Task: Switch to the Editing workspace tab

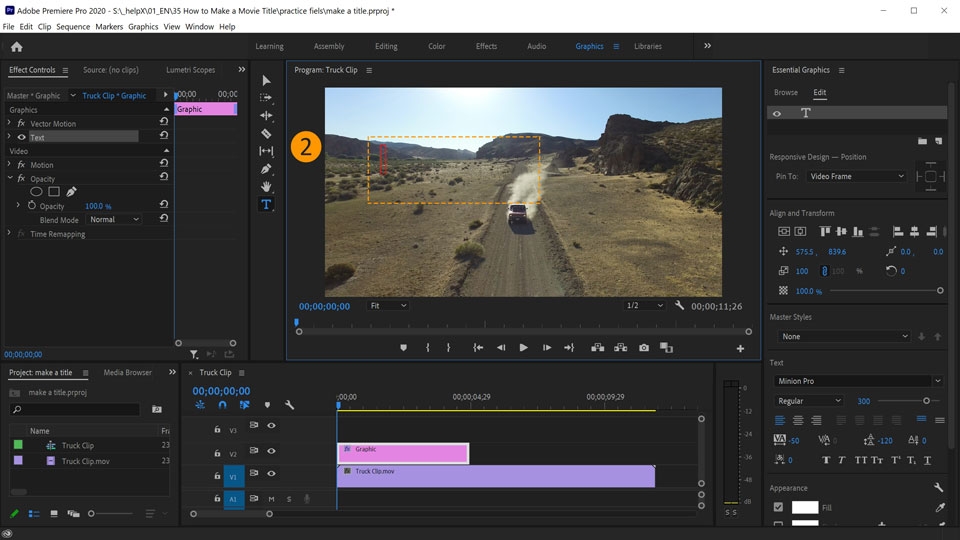Action: click(385, 46)
